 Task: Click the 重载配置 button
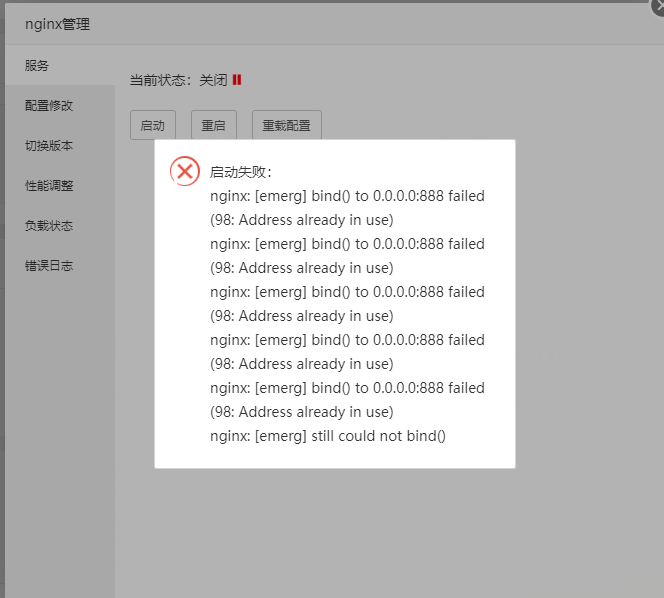[x=287, y=125]
